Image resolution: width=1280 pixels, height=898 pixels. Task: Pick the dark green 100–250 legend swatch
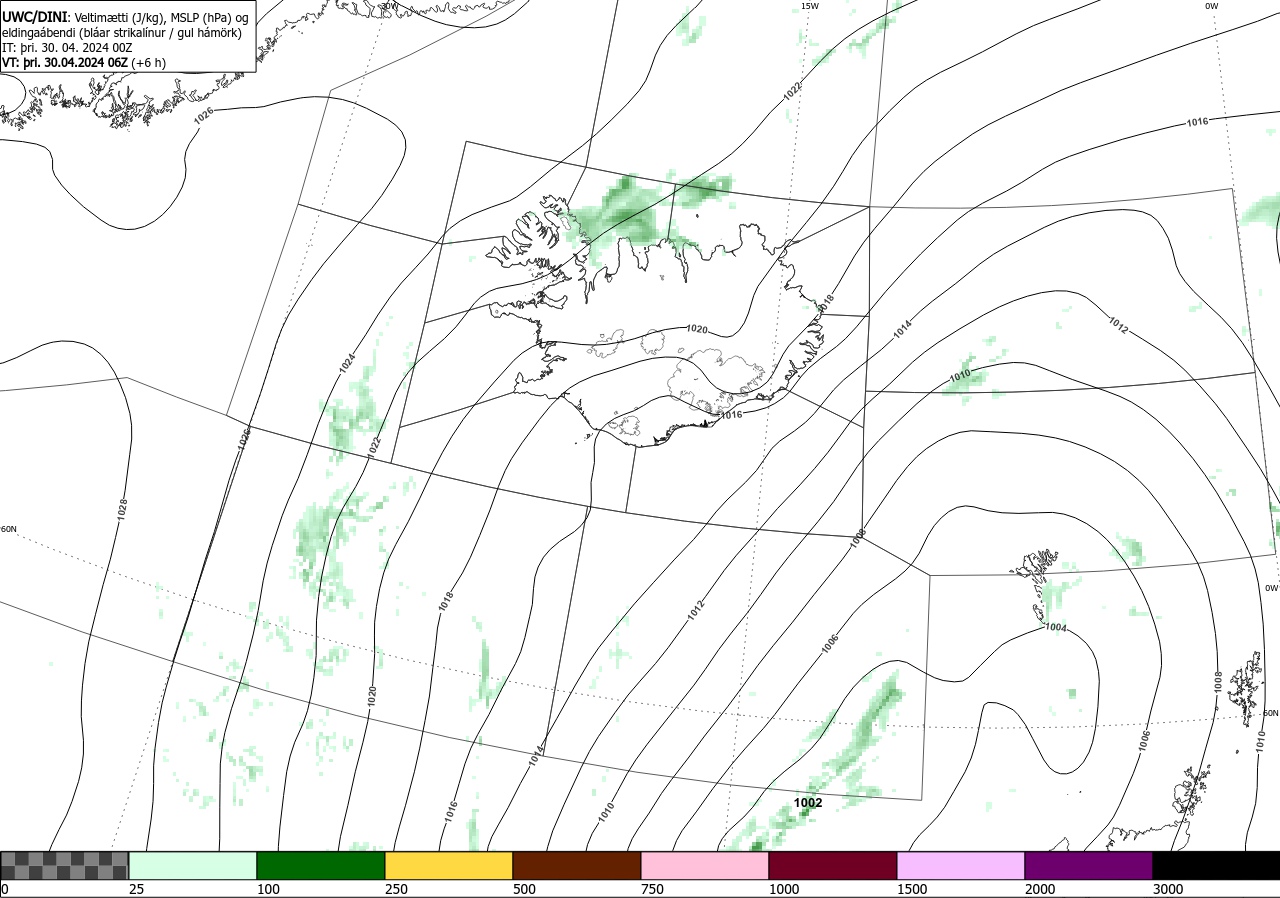point(321,865)
